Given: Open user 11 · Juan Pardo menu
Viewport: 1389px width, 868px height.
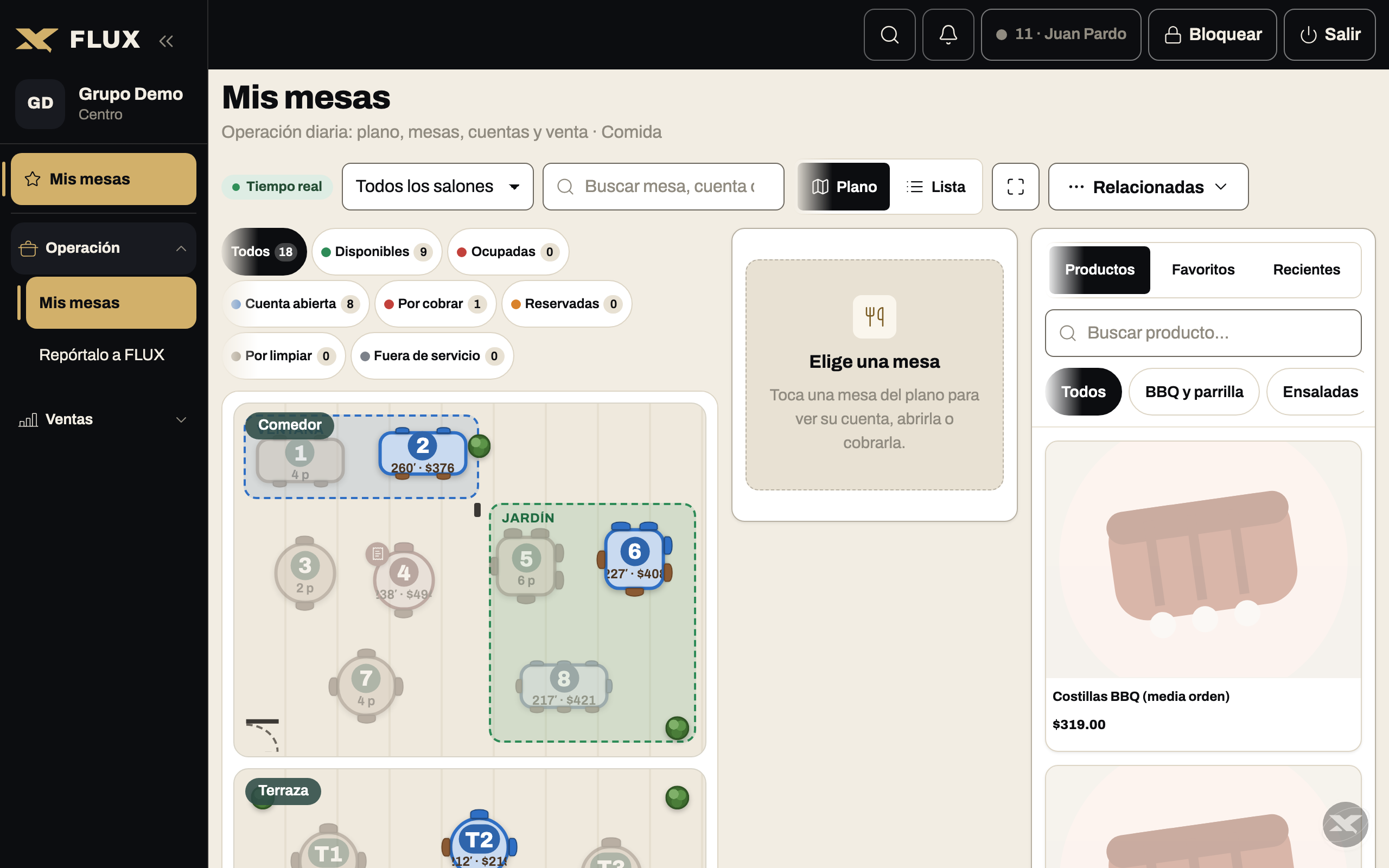Looking at the screenshot, I should (x=1061, y=34).
